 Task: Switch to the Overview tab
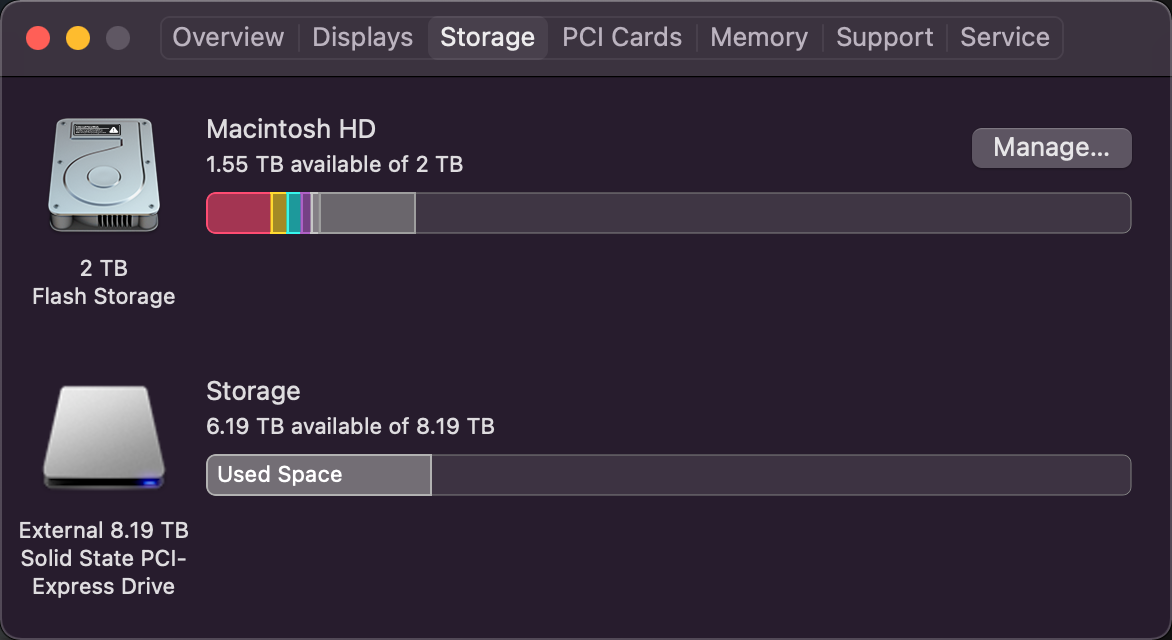228,38
